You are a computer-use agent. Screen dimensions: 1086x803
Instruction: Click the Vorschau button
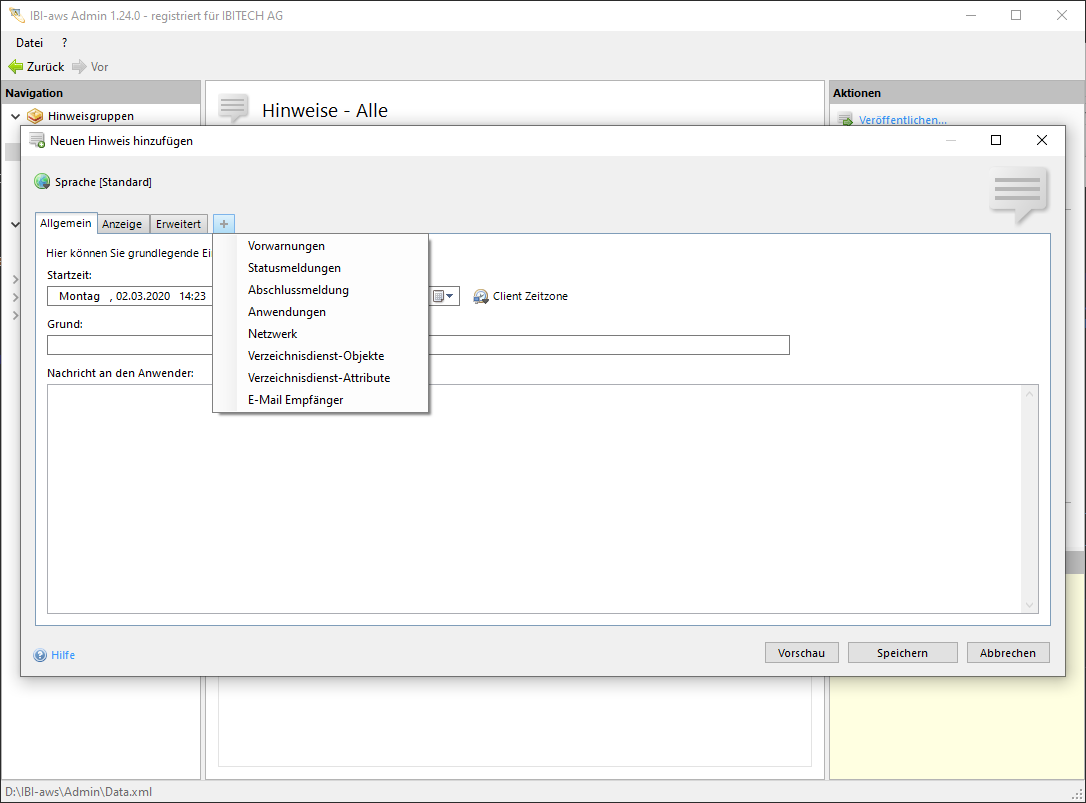[801, 653]
